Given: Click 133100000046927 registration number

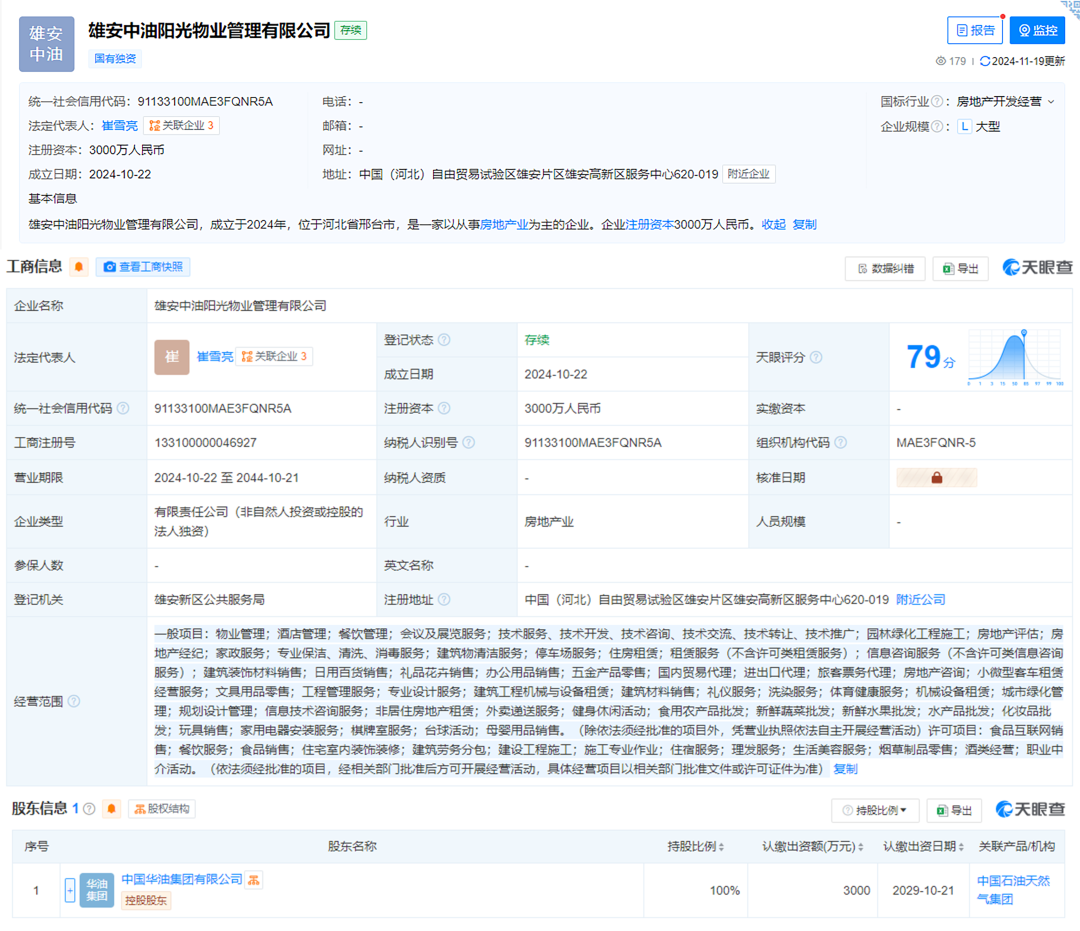Looking at the screenshot, I should tap(205, 443).
